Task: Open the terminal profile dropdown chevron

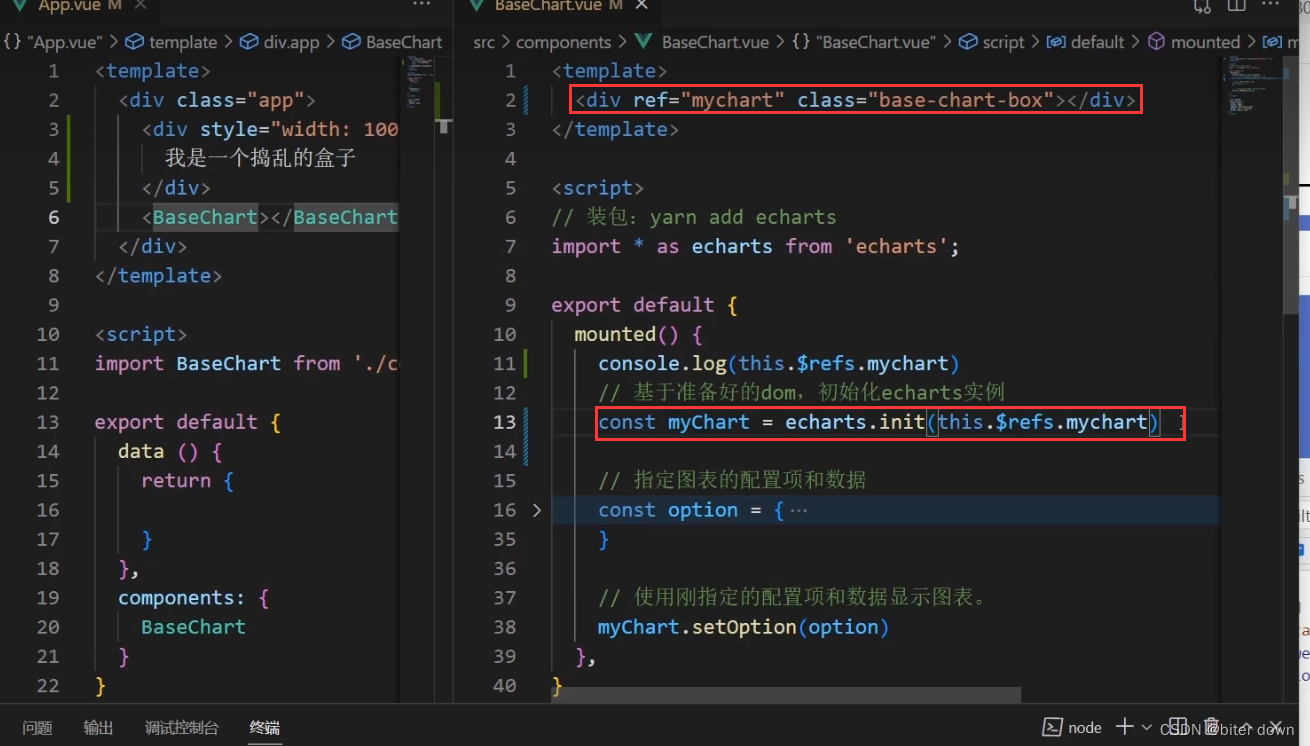Action: coord(1145,727)
